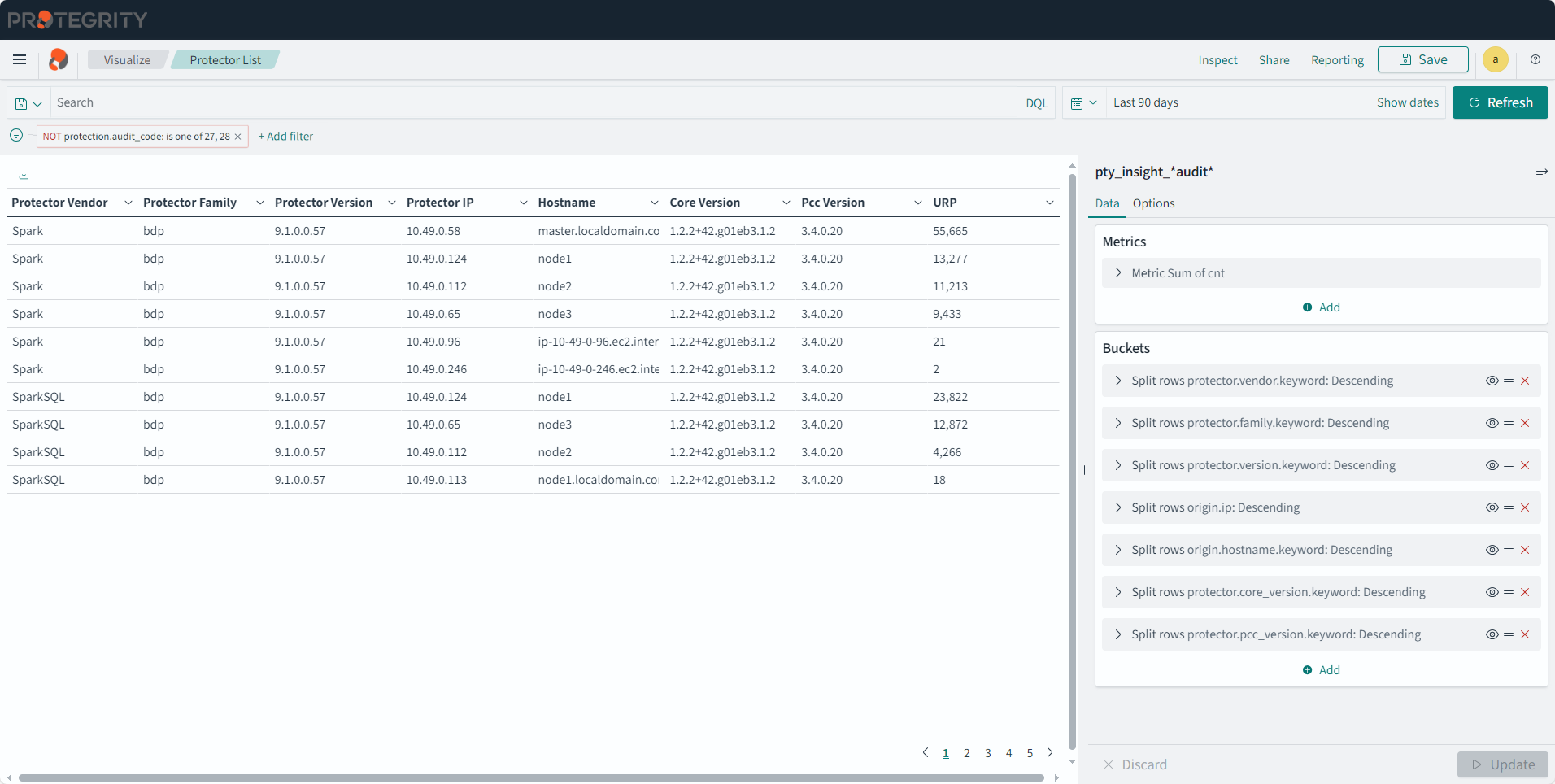Remove the origin.ip bucket
The width and height of the screenshot is (1555, 784).
[1525, 507]
